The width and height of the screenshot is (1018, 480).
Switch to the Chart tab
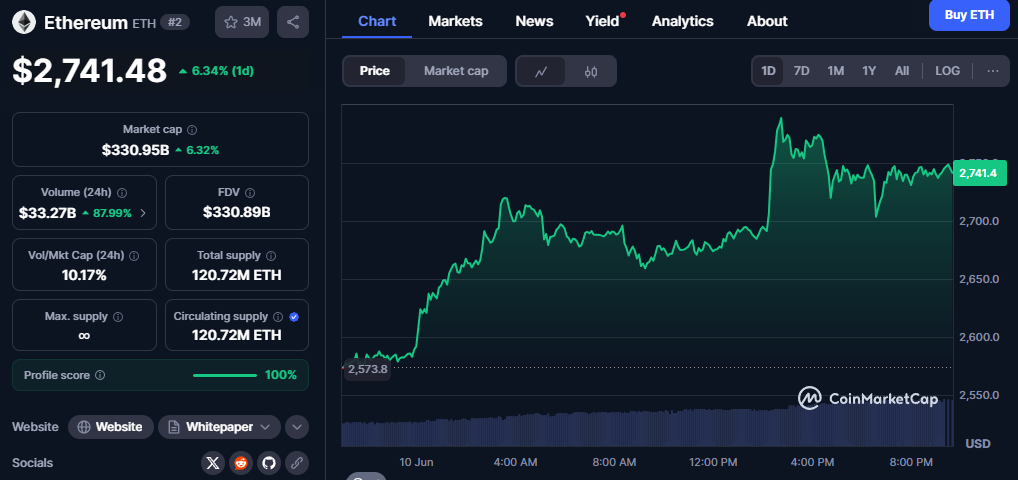coord(377,21)
